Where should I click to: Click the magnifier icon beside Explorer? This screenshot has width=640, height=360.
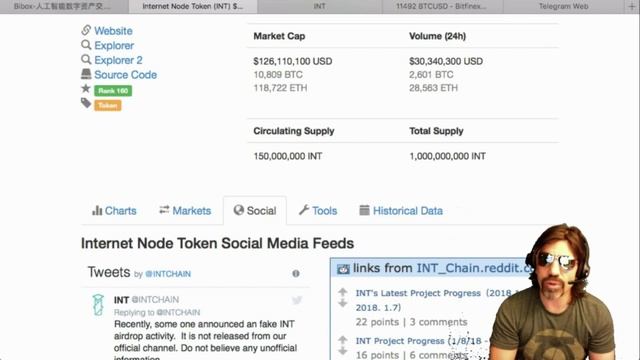click(x=86, y=44)
